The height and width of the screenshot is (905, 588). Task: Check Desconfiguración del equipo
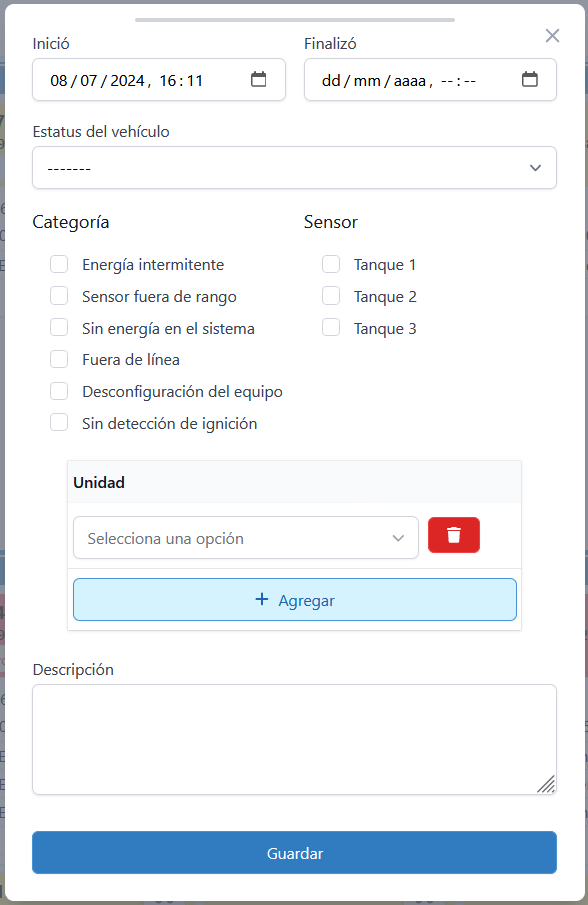pyautogui.click(x=59, y=391)
